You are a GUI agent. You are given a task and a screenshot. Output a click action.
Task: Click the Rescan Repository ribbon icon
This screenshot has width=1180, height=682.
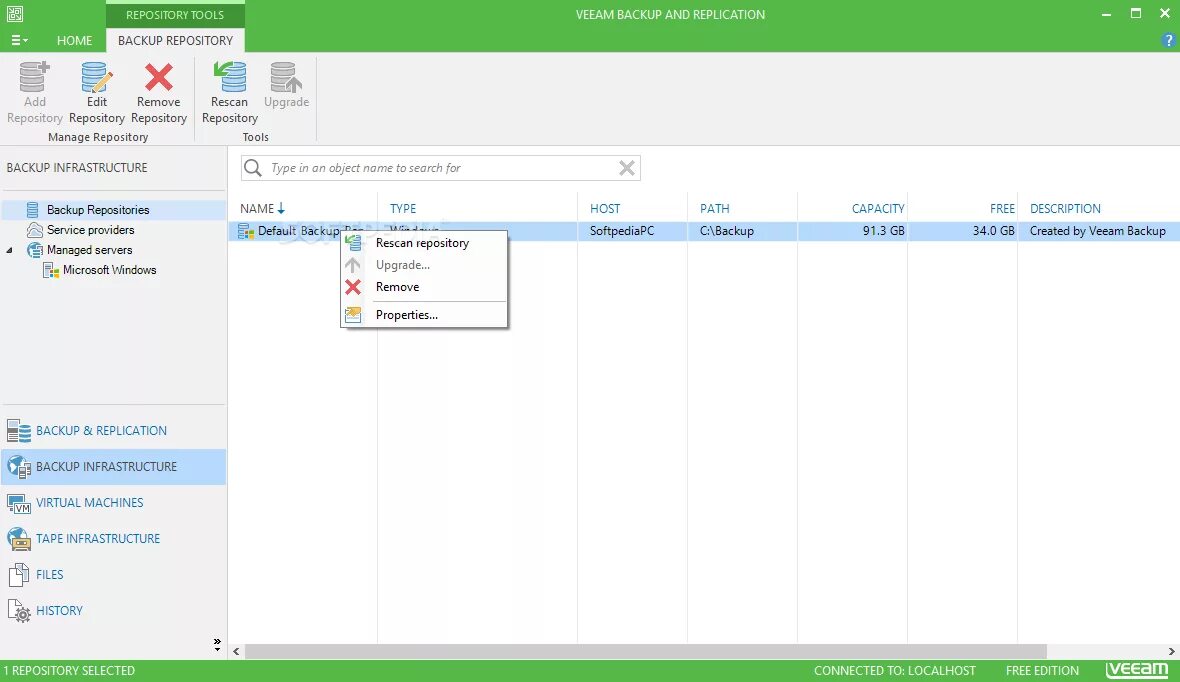click(230, 77)
